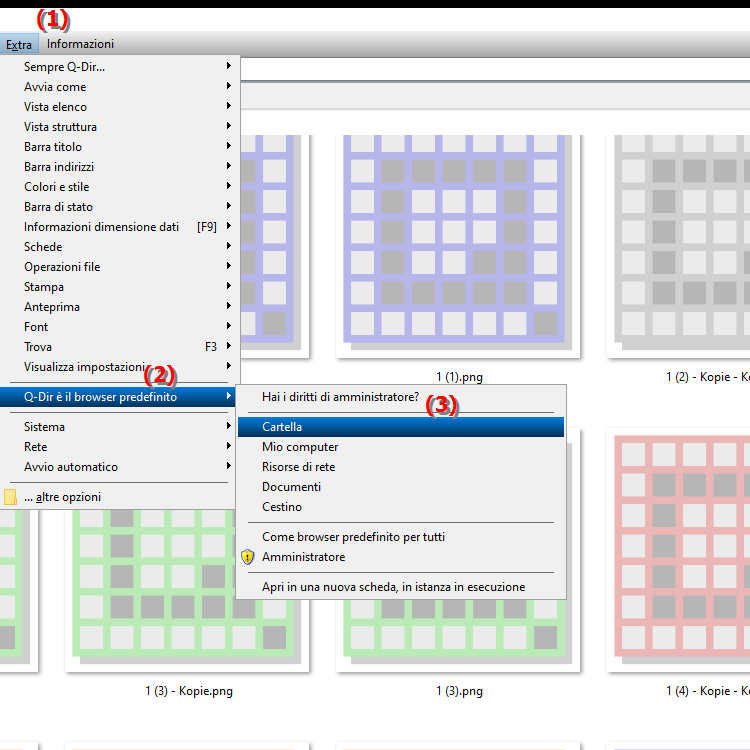Screen dimensions: 750x750
Task: Choose Apri in una nuova scheda option
Action: point(401,587)
